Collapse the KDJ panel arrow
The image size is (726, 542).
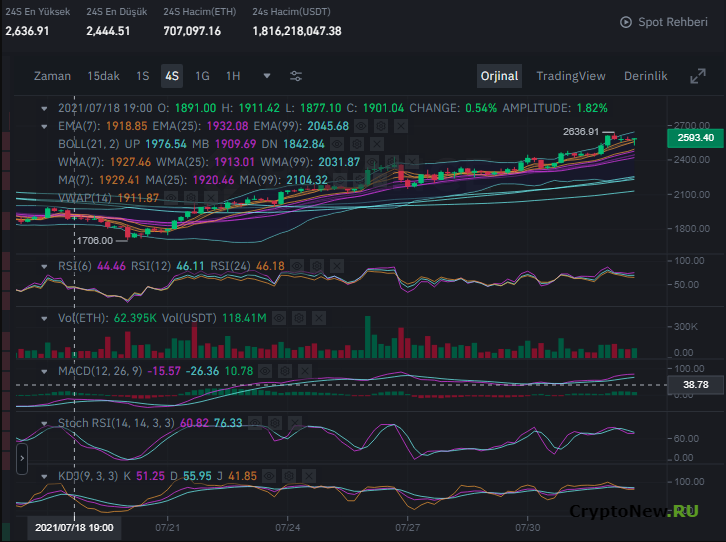coord(44,476)
